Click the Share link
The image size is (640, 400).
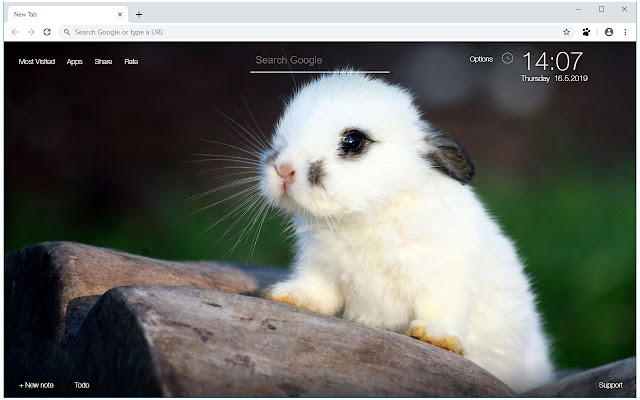103,62
